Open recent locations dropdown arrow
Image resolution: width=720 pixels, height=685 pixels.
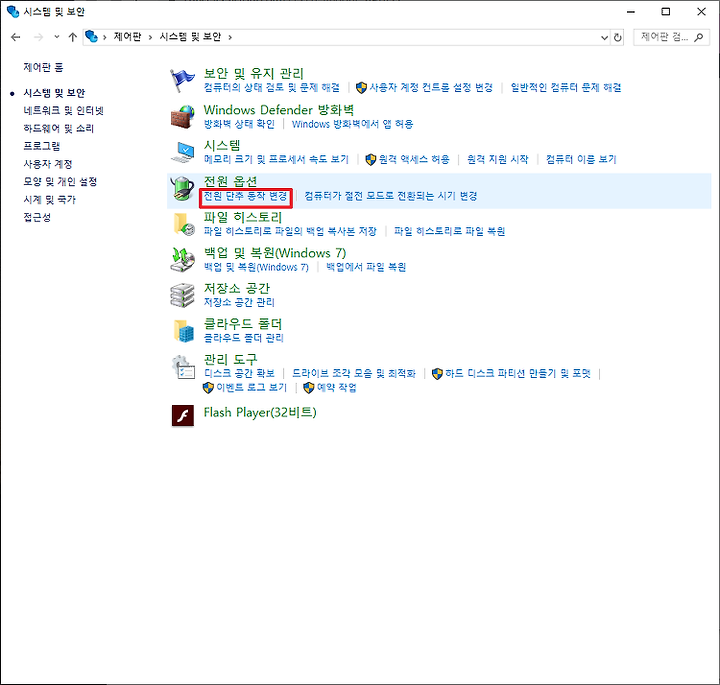click(56, 37)
